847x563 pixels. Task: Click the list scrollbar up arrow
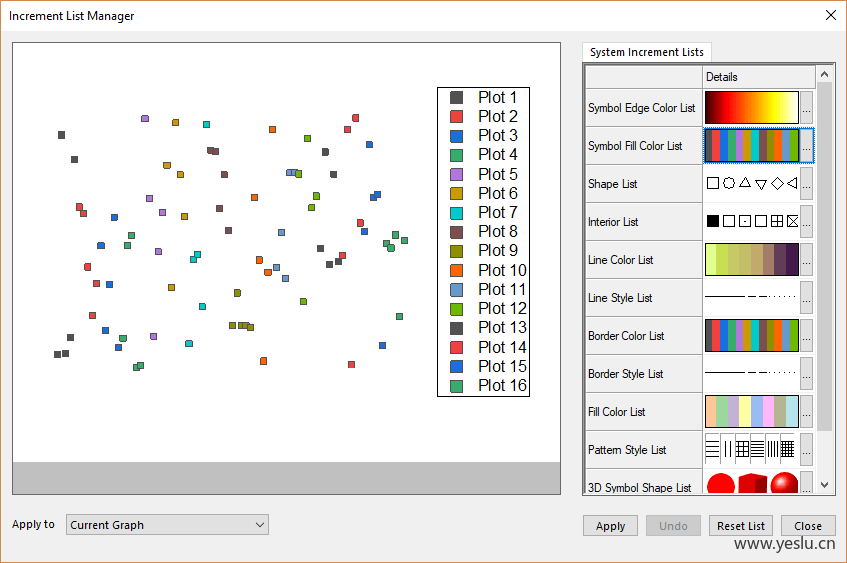tap(824, 74)
